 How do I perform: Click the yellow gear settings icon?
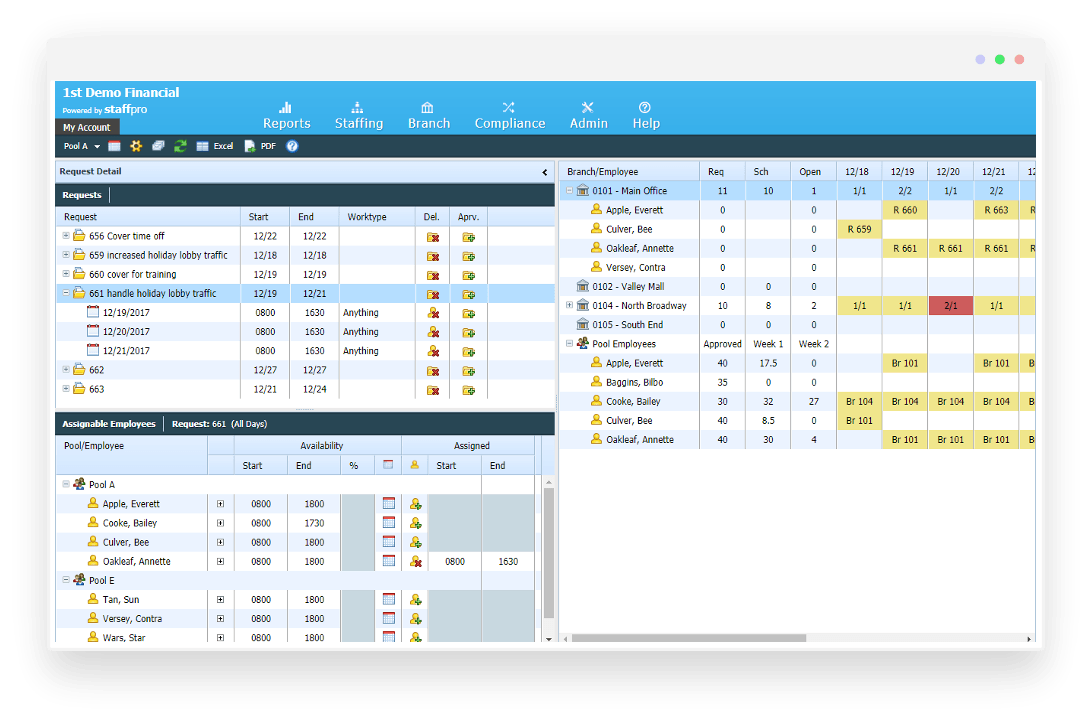click(136, 146)
